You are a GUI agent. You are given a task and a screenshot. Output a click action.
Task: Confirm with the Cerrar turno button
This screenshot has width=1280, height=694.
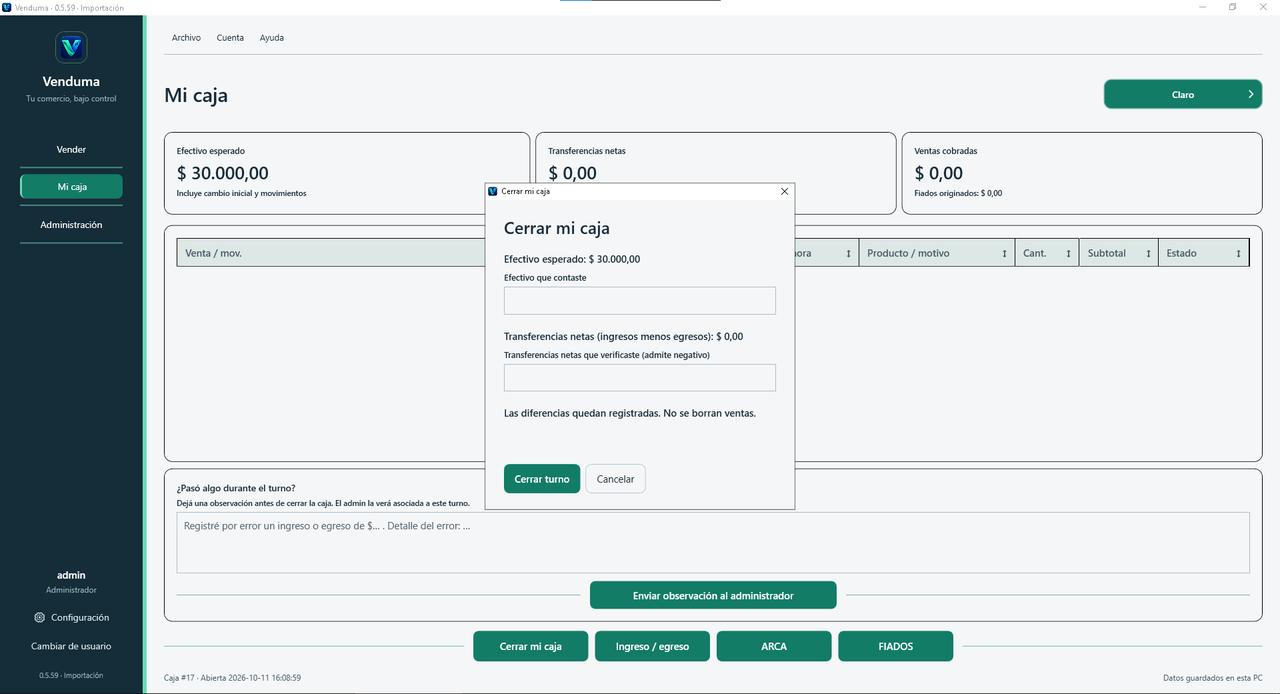542,479
